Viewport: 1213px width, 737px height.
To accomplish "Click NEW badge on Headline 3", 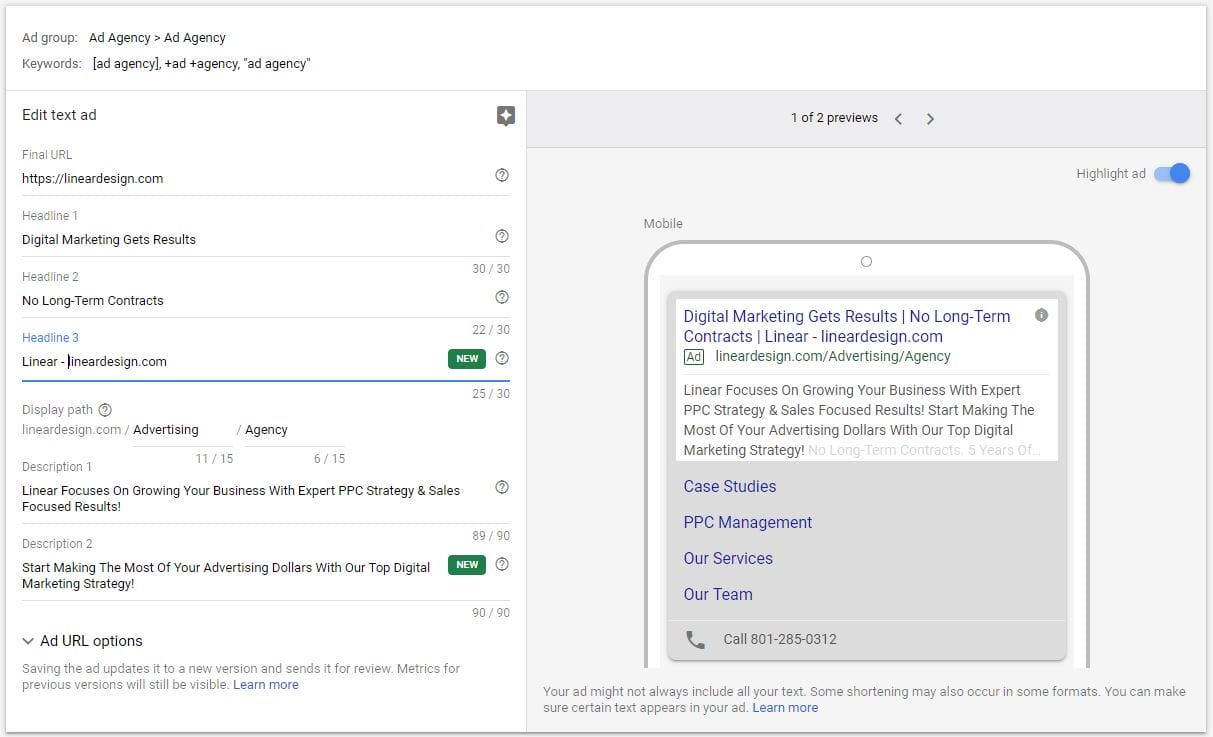I will [467, 359].
